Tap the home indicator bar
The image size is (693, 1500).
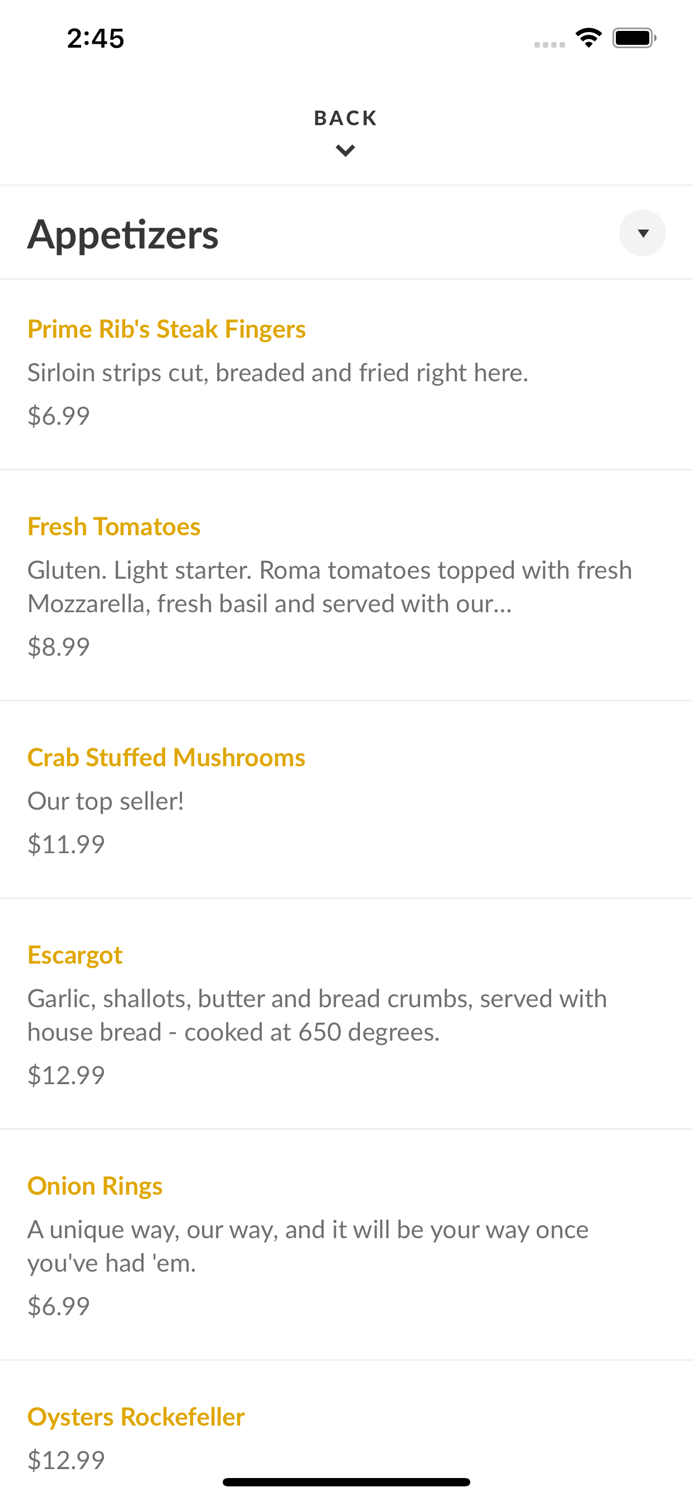click(346, 1482)
